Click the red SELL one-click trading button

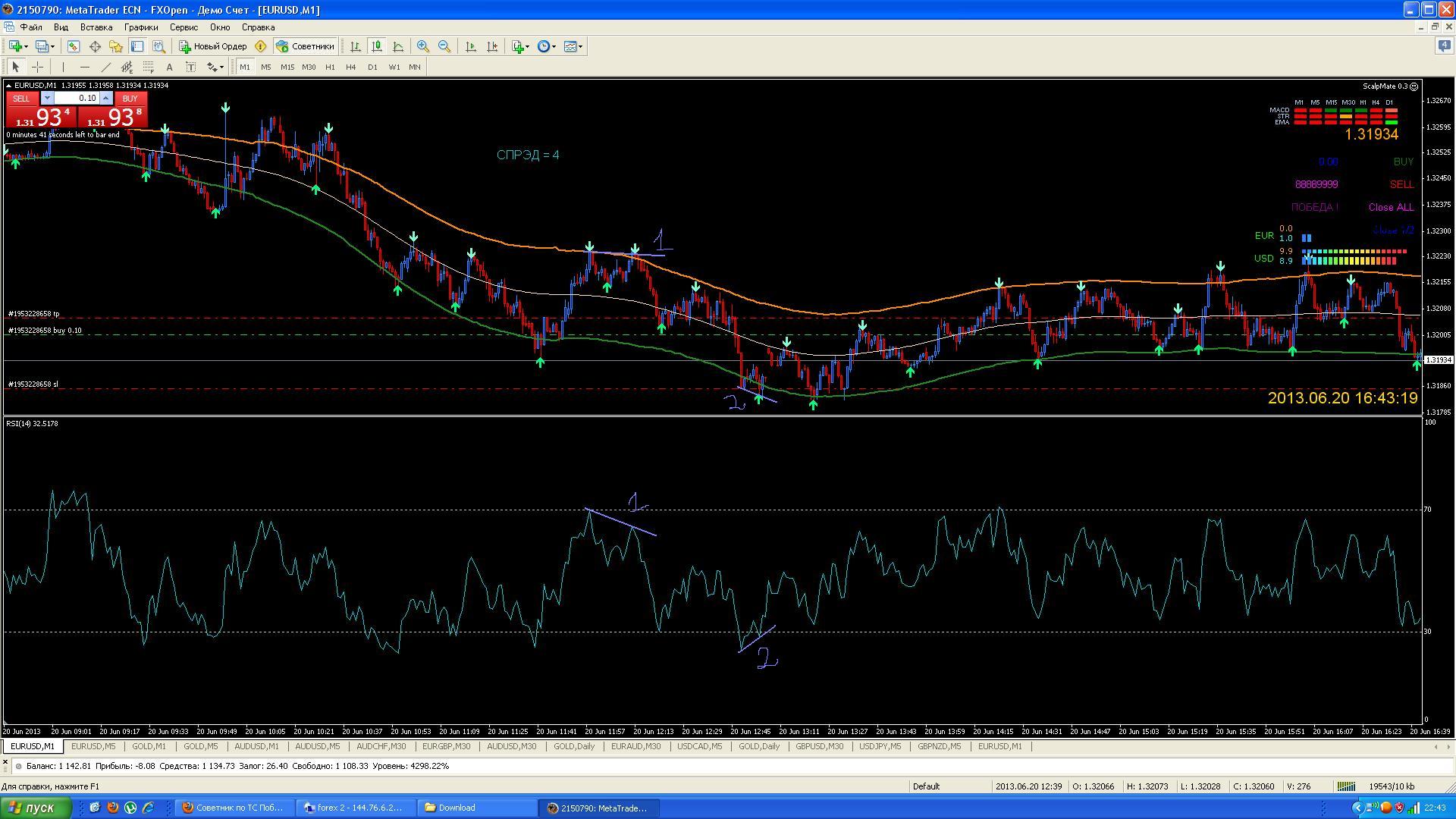(x=21, y=99)
